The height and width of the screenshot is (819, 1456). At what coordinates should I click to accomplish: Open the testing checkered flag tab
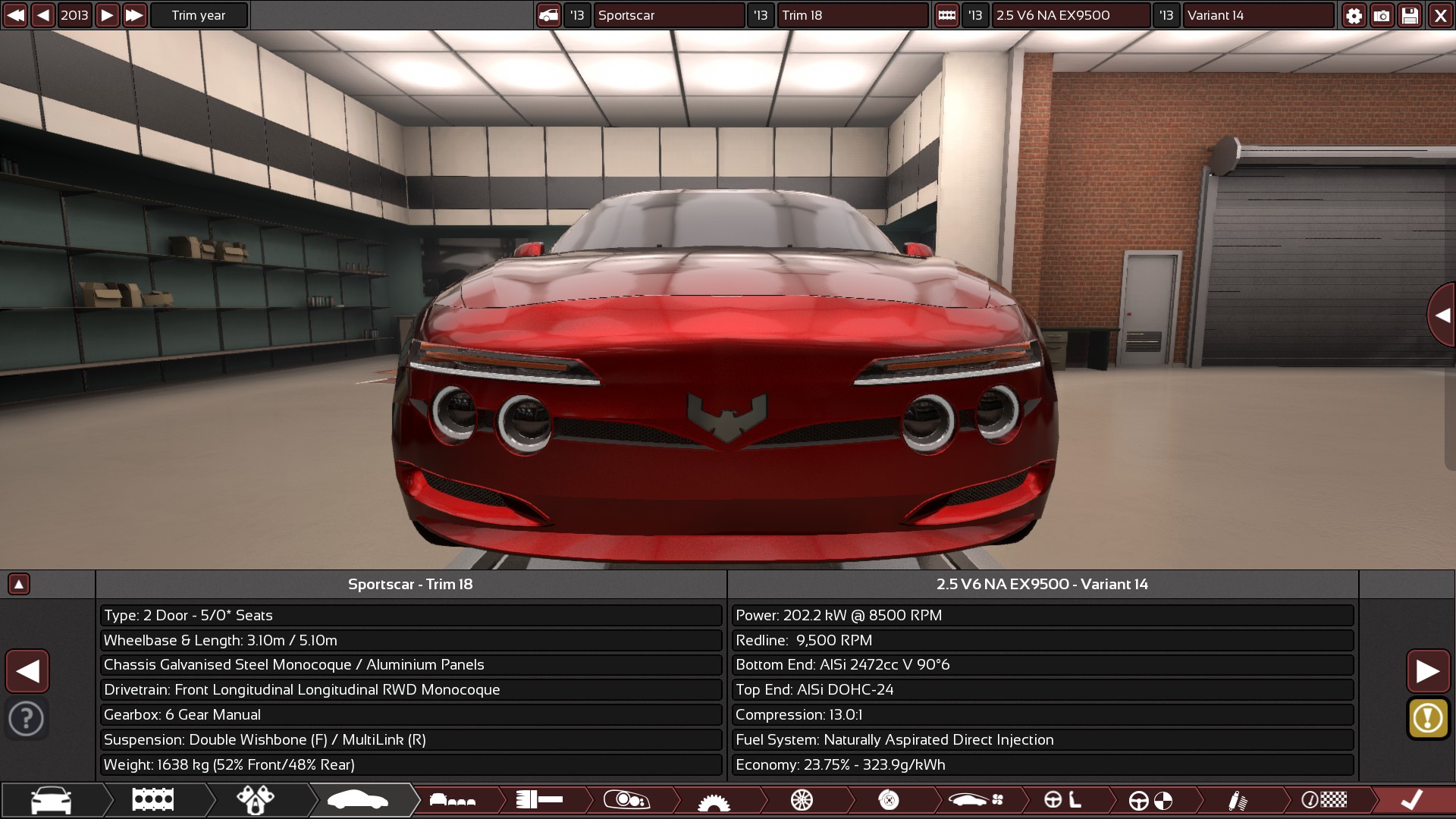(x=1325, y=800)
